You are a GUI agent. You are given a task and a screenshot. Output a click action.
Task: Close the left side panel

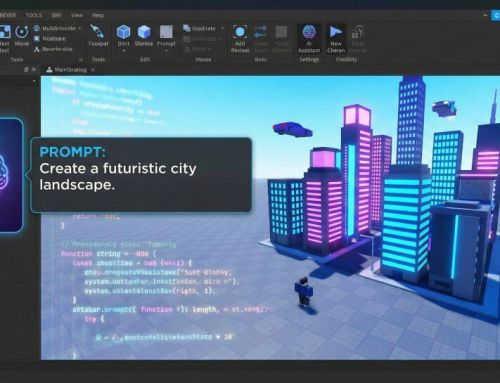pyautogui.click(x=34, y=70)
